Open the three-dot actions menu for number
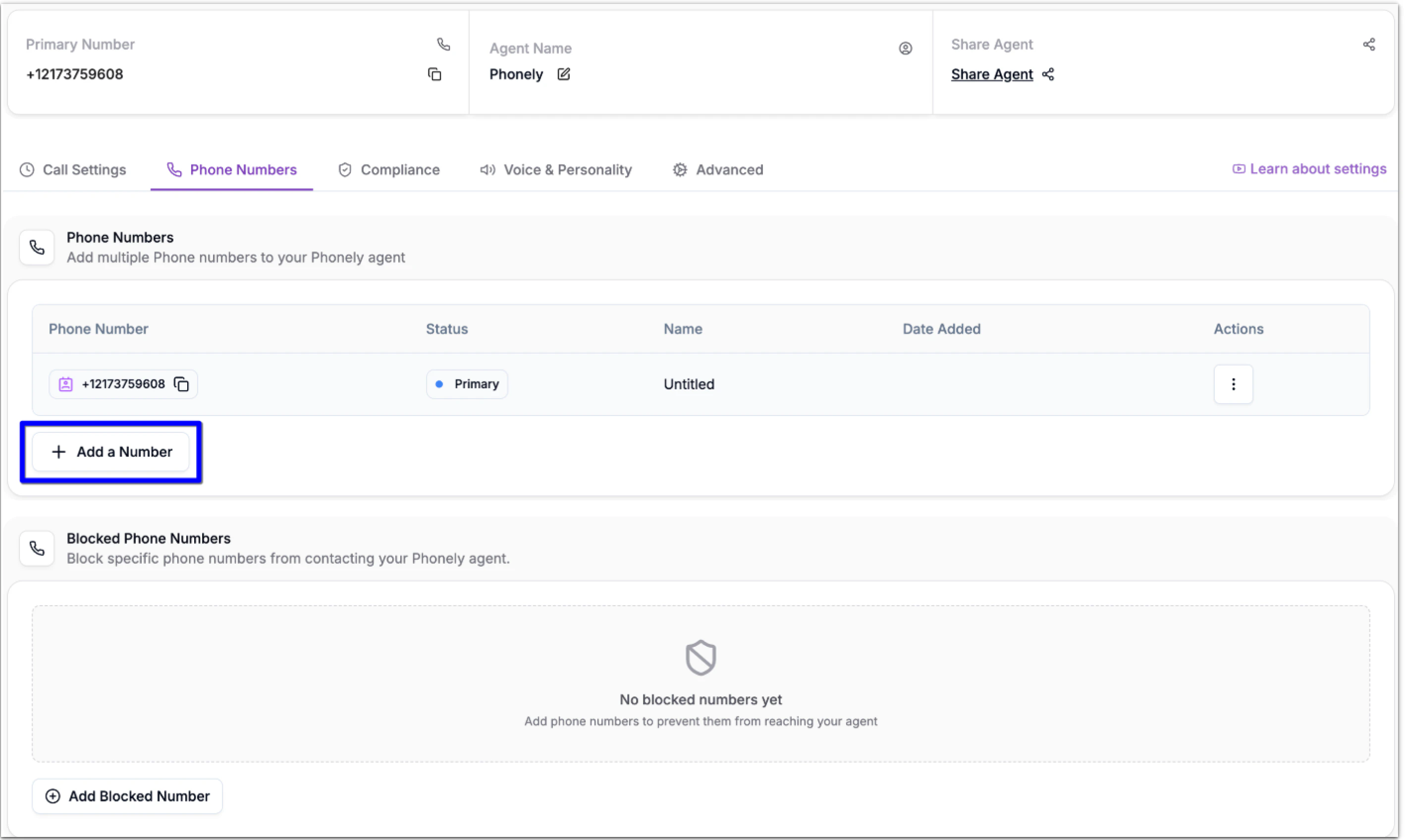The height and width of the screenshot is (840, 1405). point(1233,384)
